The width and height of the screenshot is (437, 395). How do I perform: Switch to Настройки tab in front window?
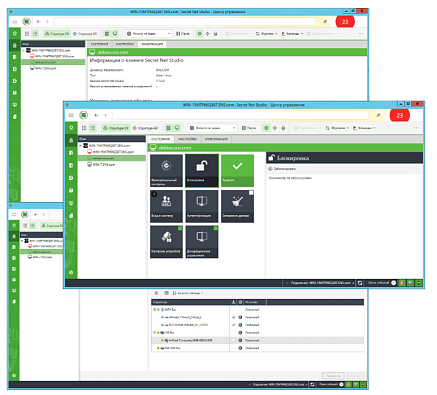(x=188, y=139)
